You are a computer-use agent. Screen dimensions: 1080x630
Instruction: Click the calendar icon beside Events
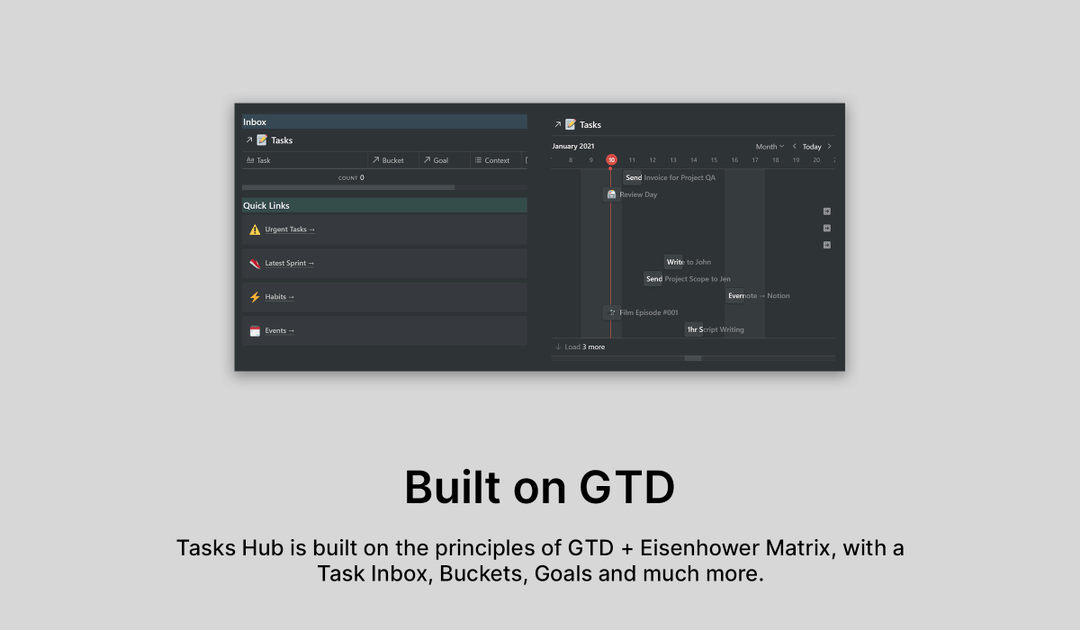click(x=253, y=330)
